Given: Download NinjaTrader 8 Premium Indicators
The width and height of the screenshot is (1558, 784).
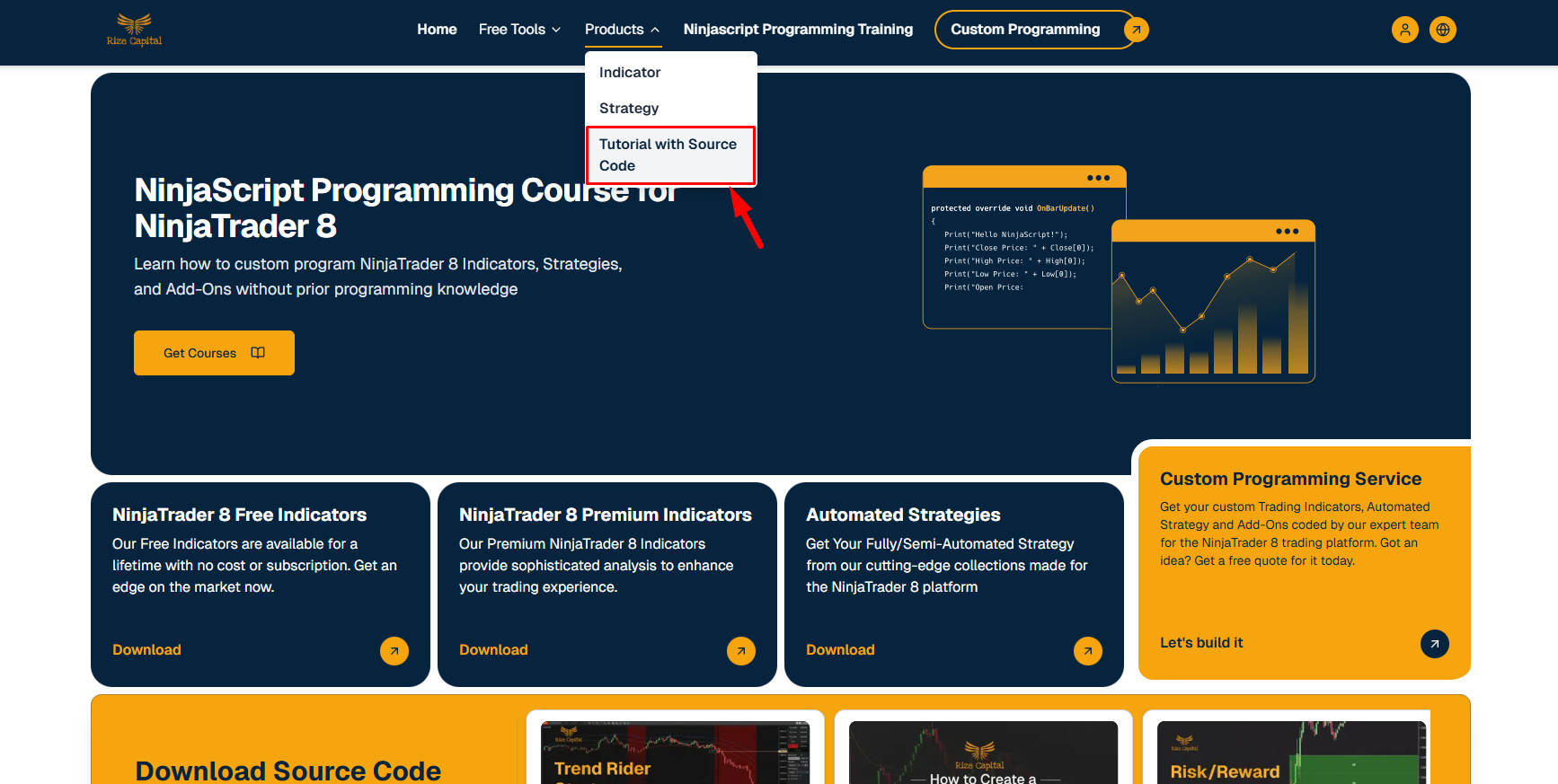Looking at the screenshot, I should tap(493, 650).
